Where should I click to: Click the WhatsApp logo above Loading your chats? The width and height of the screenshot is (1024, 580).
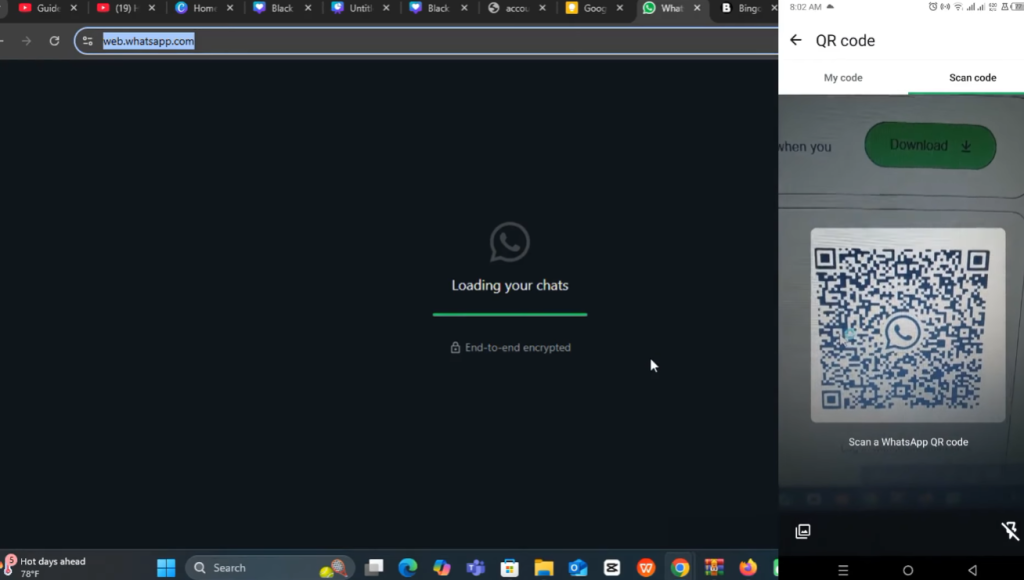(x=509, y=242)
